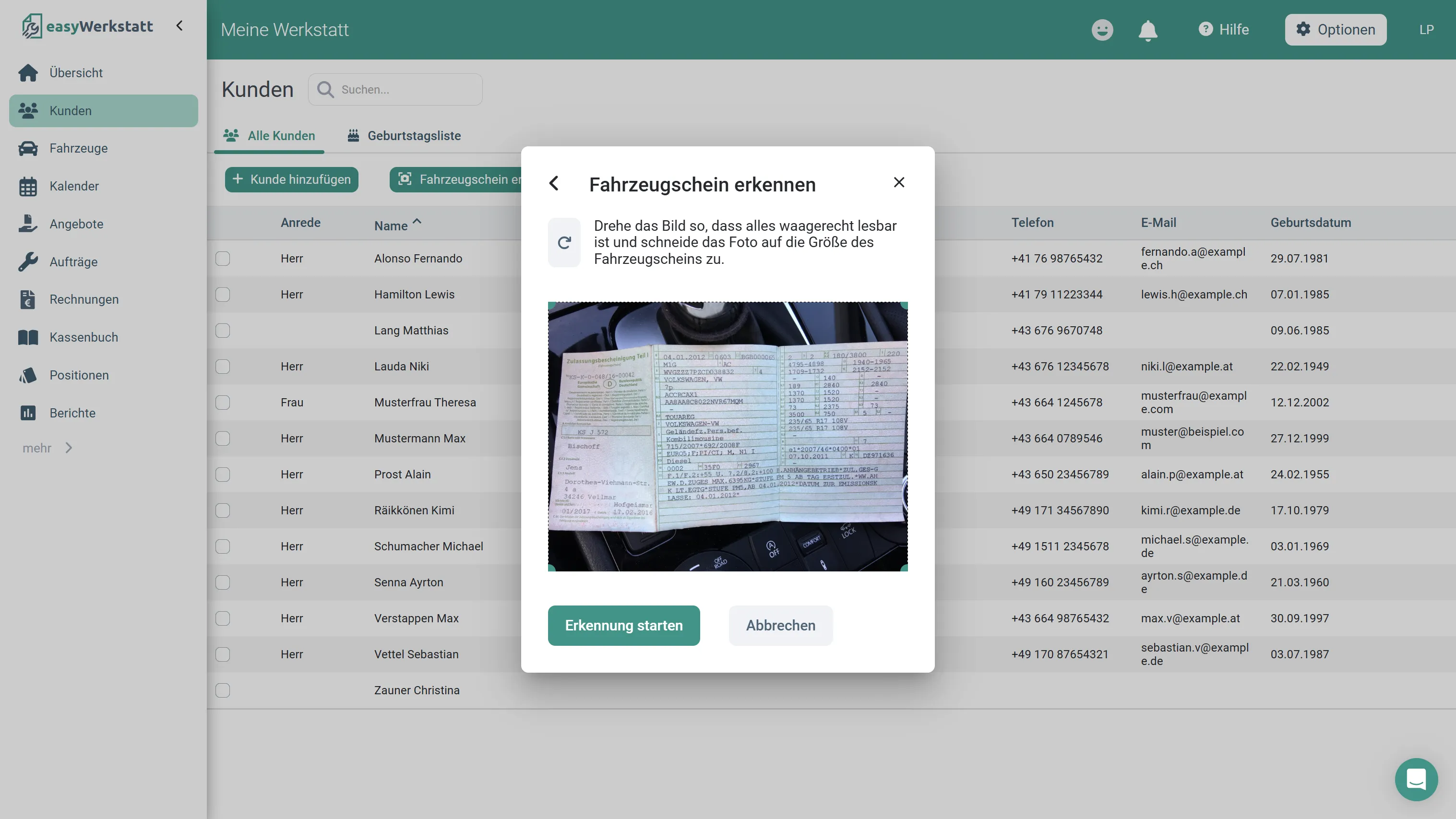Viewport: 1456px width, 819px height.
Task: Click the Telefon column header
Action: [1032, 223]
